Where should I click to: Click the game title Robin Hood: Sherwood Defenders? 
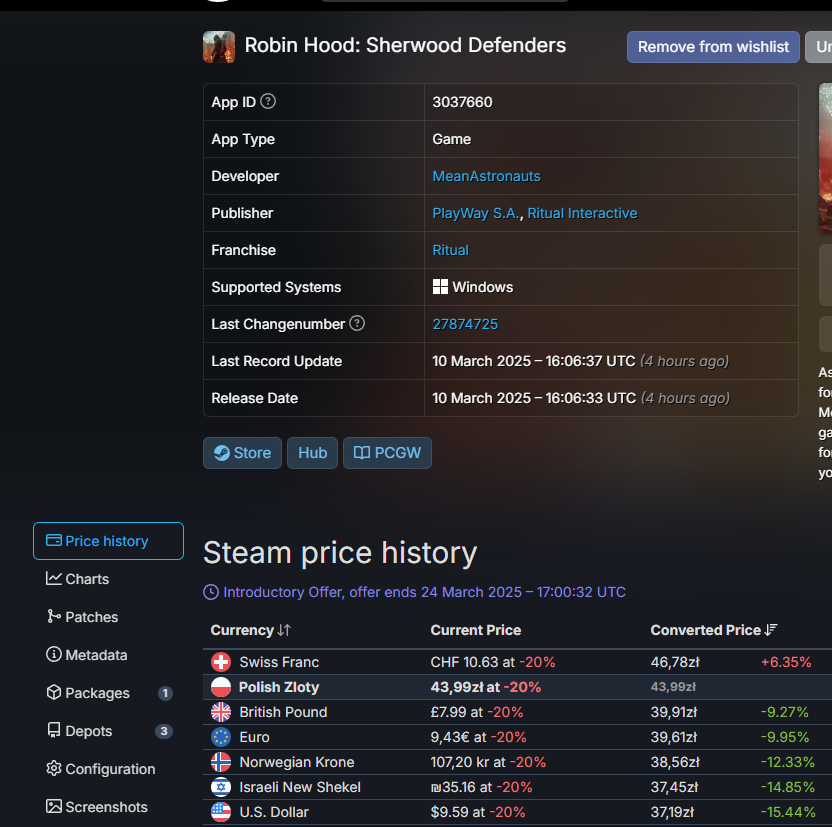[x=405, y=46]
